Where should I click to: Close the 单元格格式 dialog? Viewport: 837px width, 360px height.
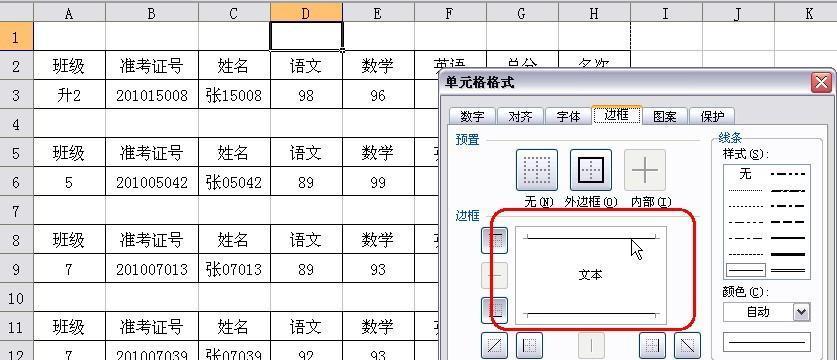pos(820,82)
